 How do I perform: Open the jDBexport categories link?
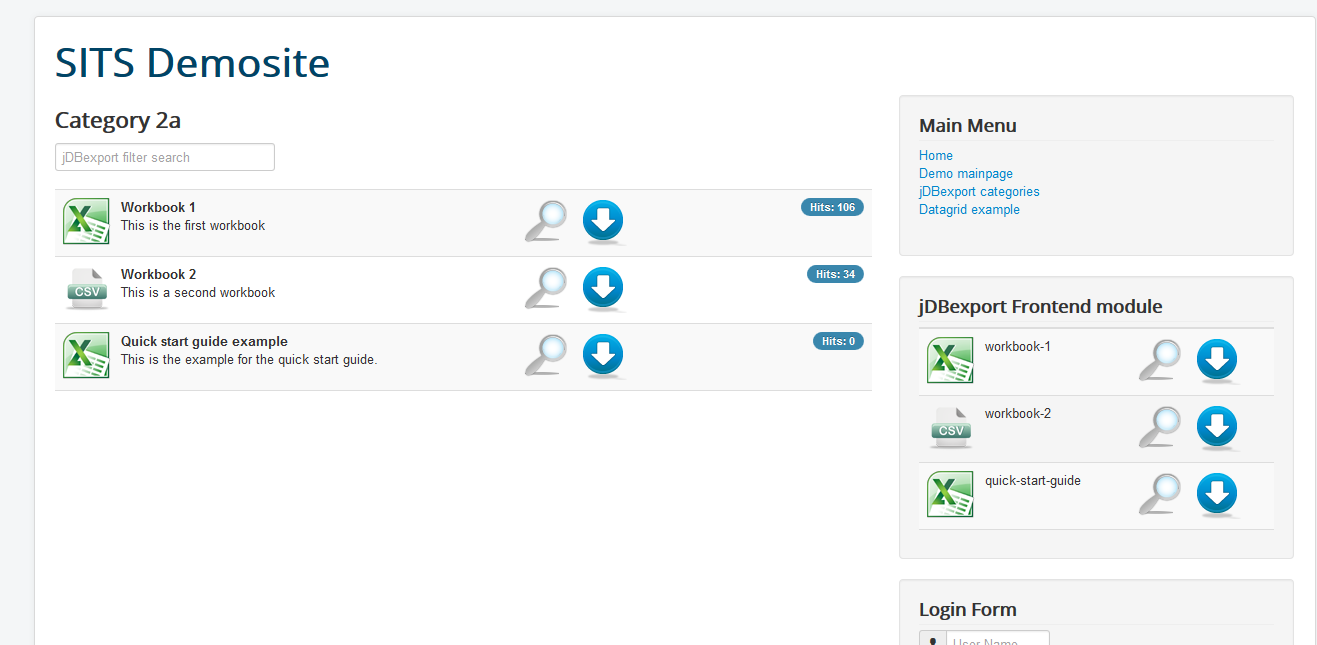pyautogui.click(x=979, y=192)
